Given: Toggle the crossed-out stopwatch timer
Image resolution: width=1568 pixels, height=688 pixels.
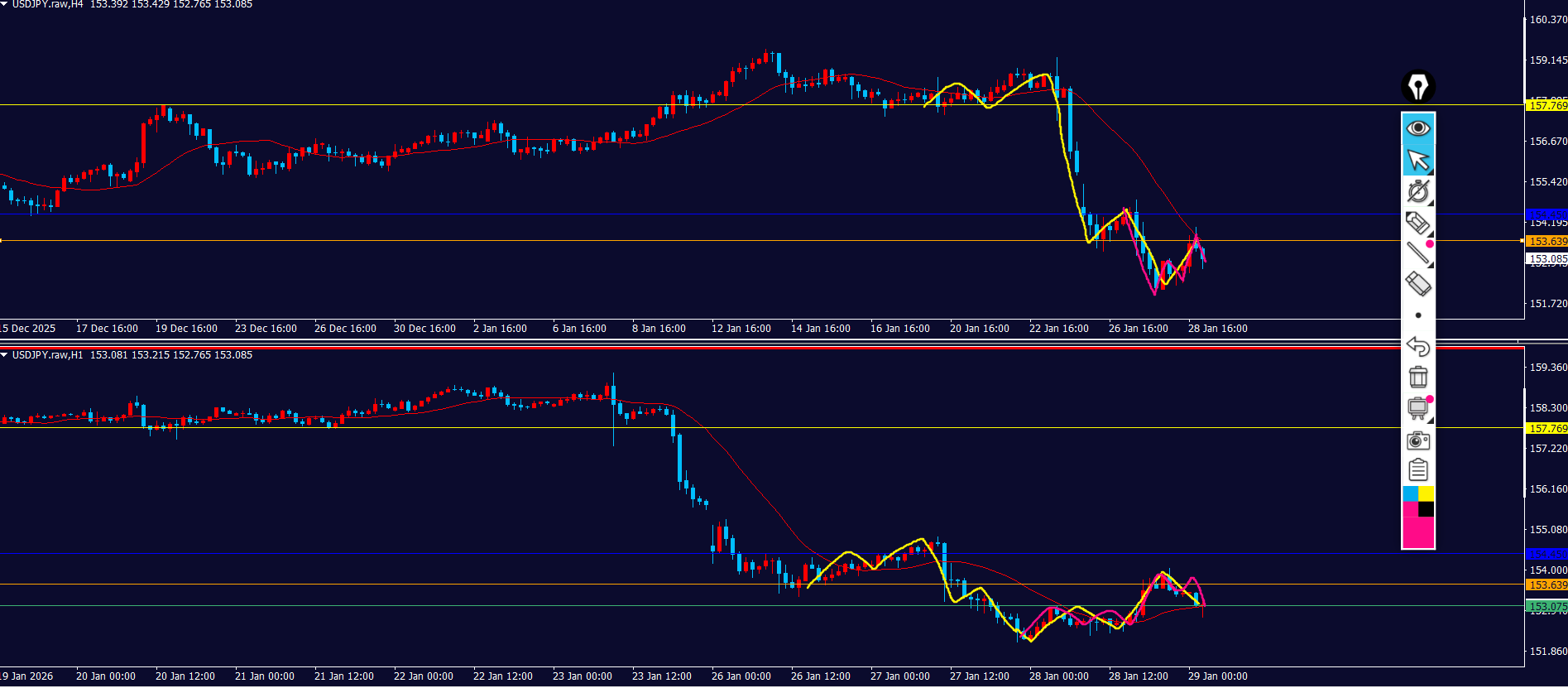Looking at the screenshot, I should tap(1417, 191).
